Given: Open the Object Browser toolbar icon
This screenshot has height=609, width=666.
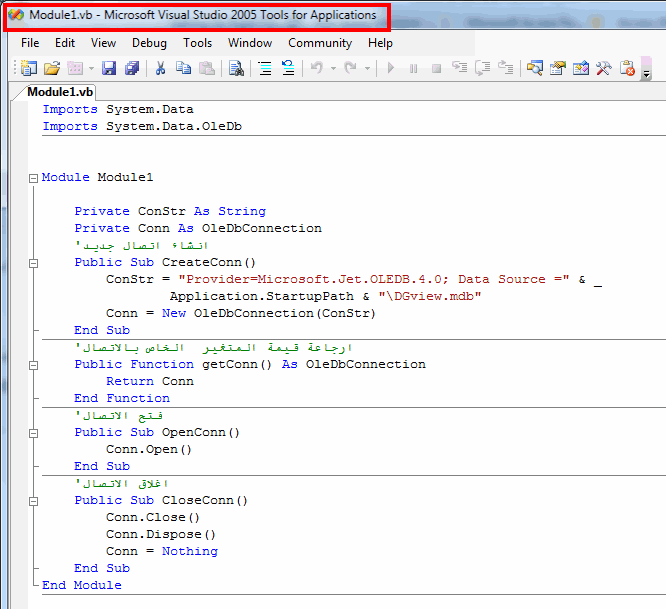Looking at the screenshot, I should click(x=581, y=68).
